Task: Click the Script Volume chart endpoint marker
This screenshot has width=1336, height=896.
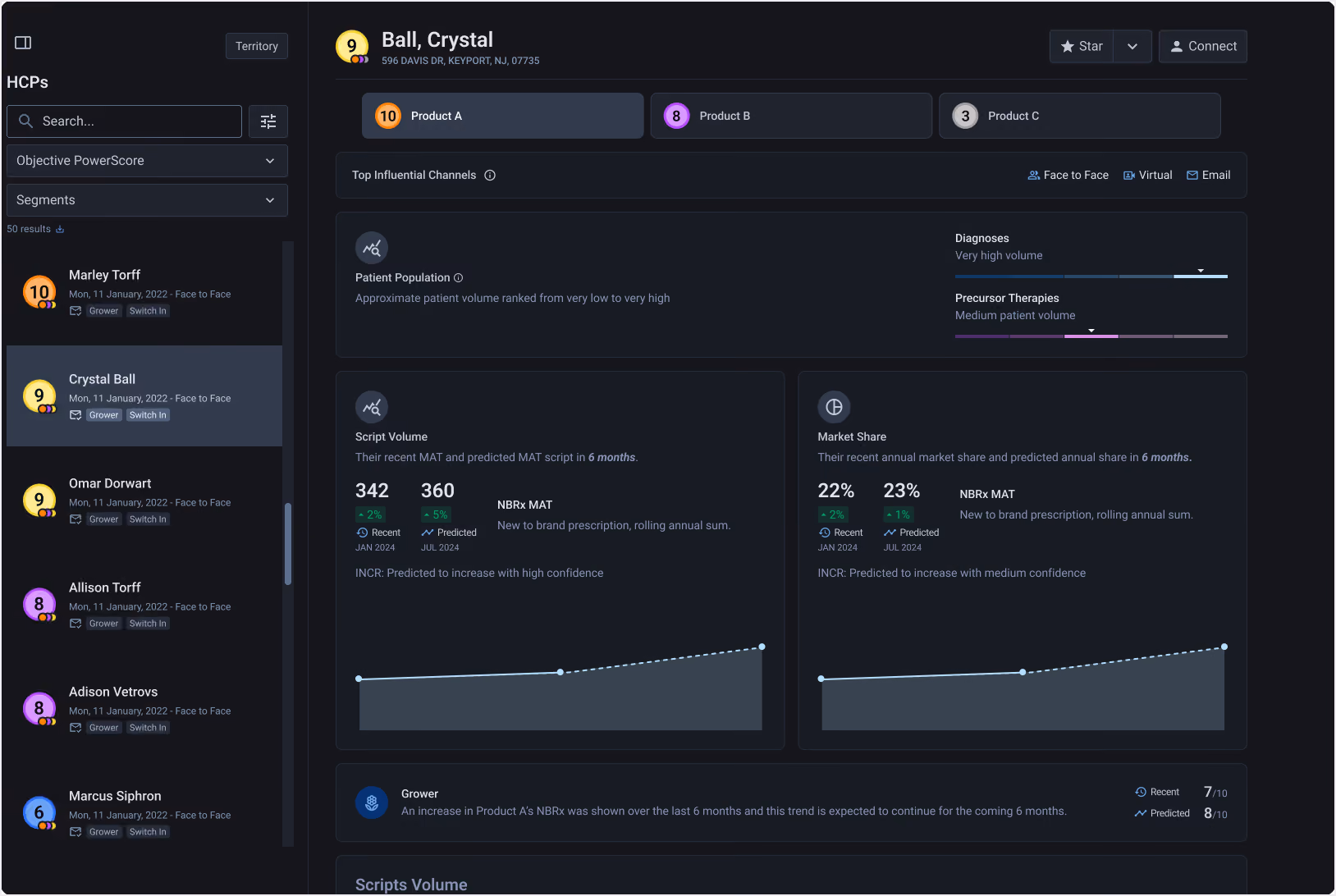Action: 762,647
